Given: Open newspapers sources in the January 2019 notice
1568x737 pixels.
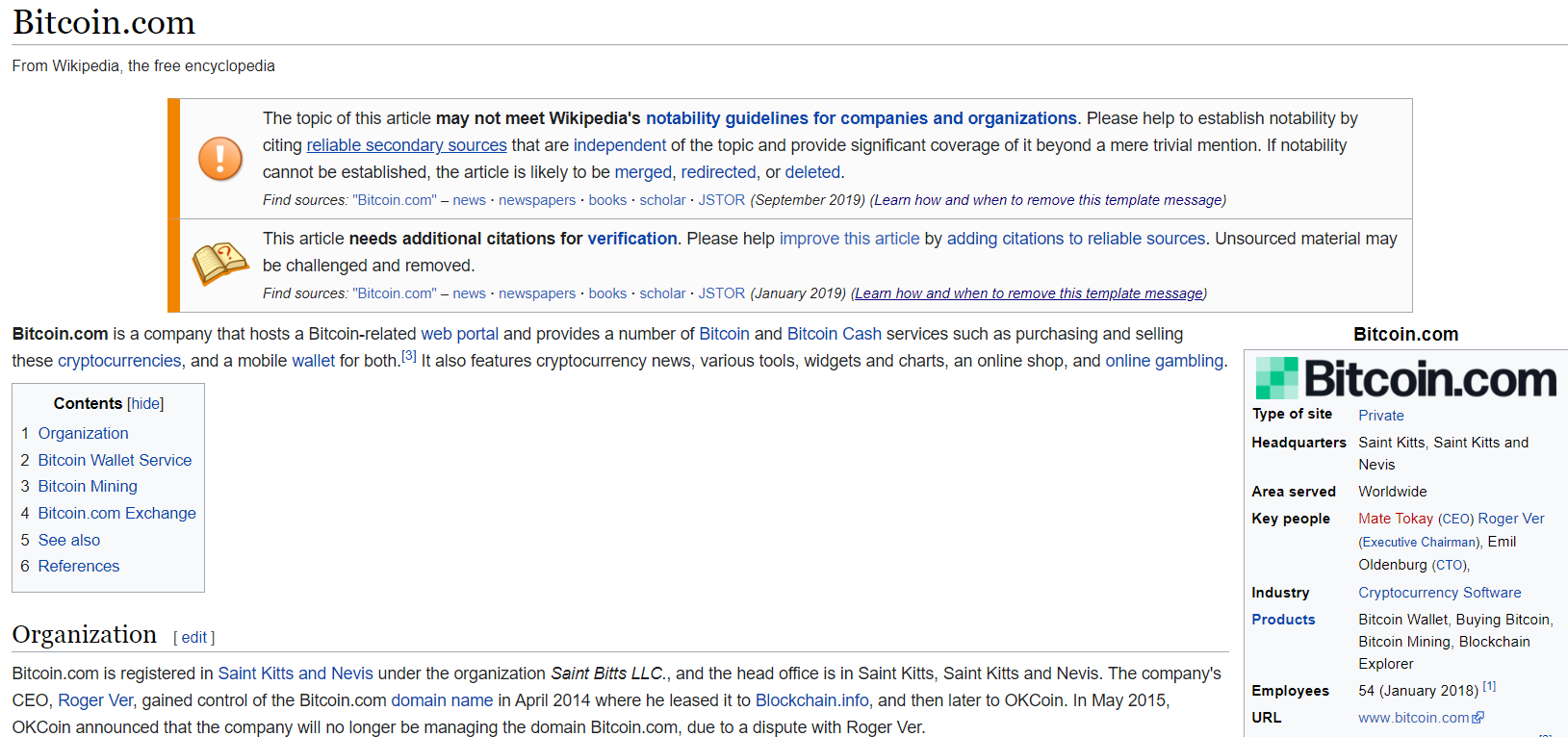Looking at the screenshot, I should 537,293.
